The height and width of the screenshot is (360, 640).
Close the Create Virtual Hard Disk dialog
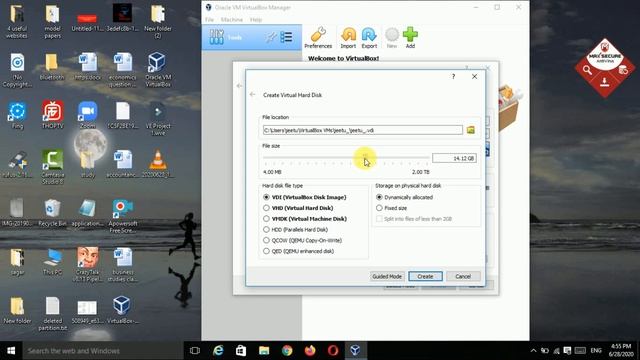pos(474,76)
